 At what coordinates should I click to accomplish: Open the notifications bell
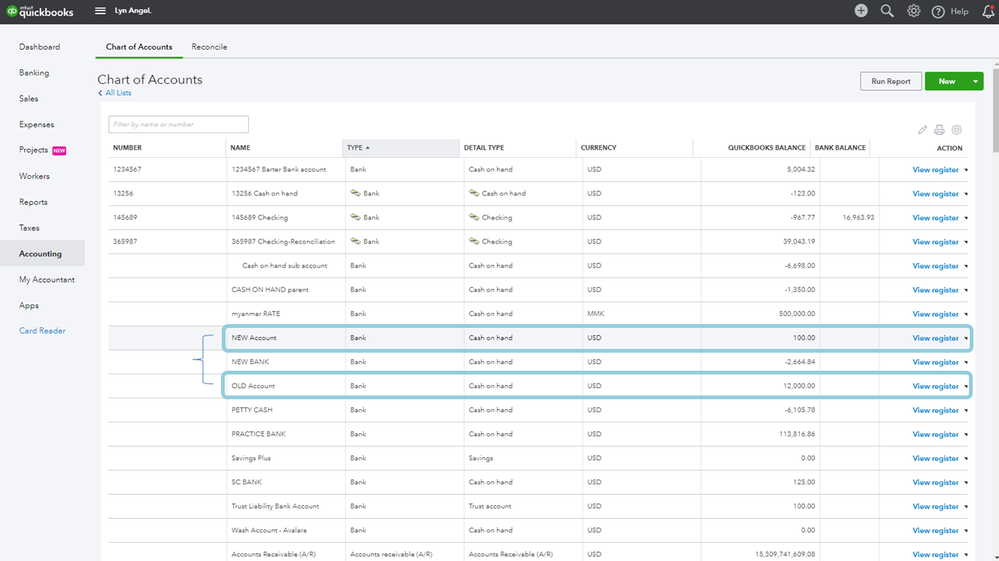[988, 11]
